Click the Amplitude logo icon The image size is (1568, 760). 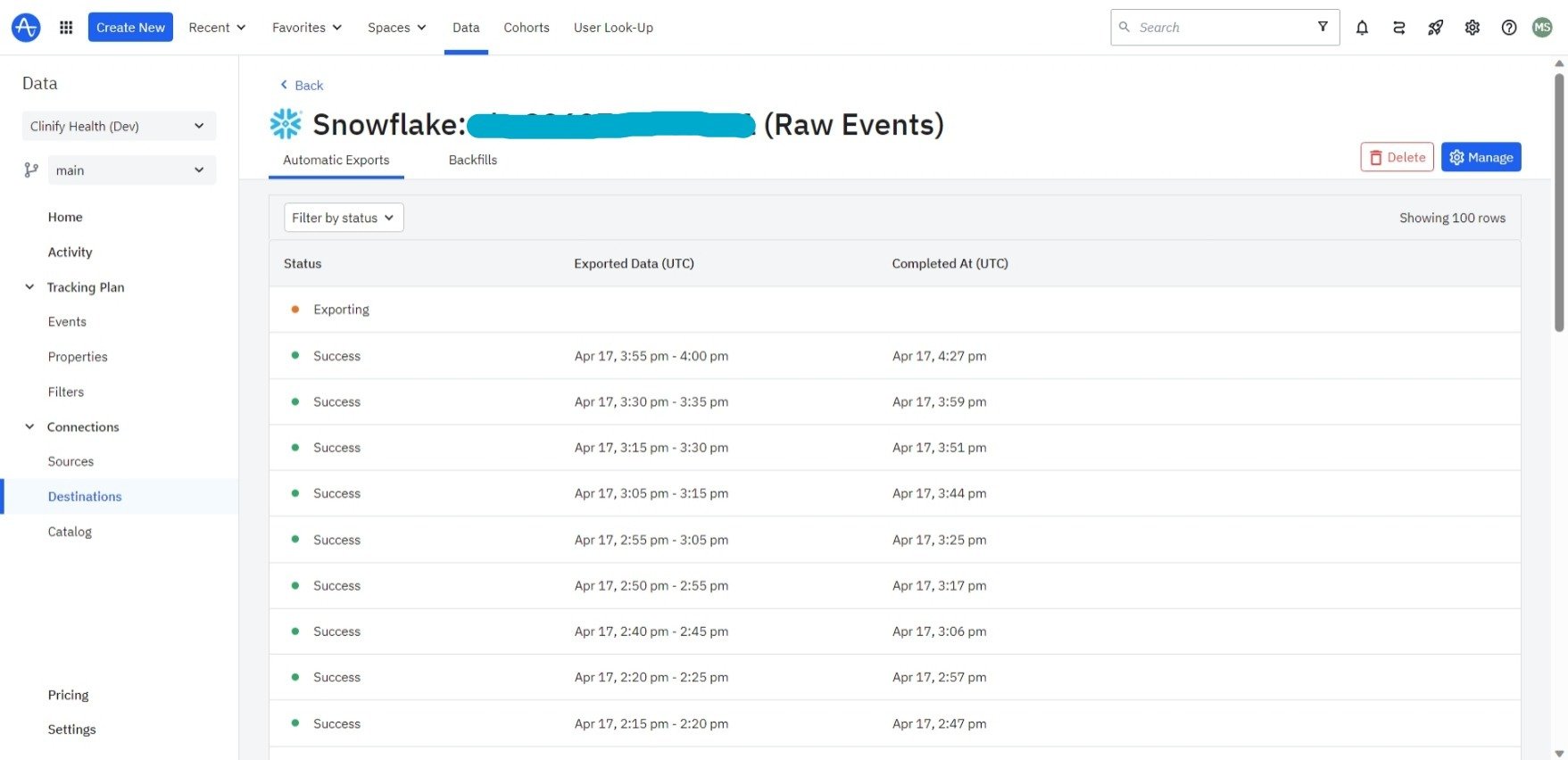point(26,28)
